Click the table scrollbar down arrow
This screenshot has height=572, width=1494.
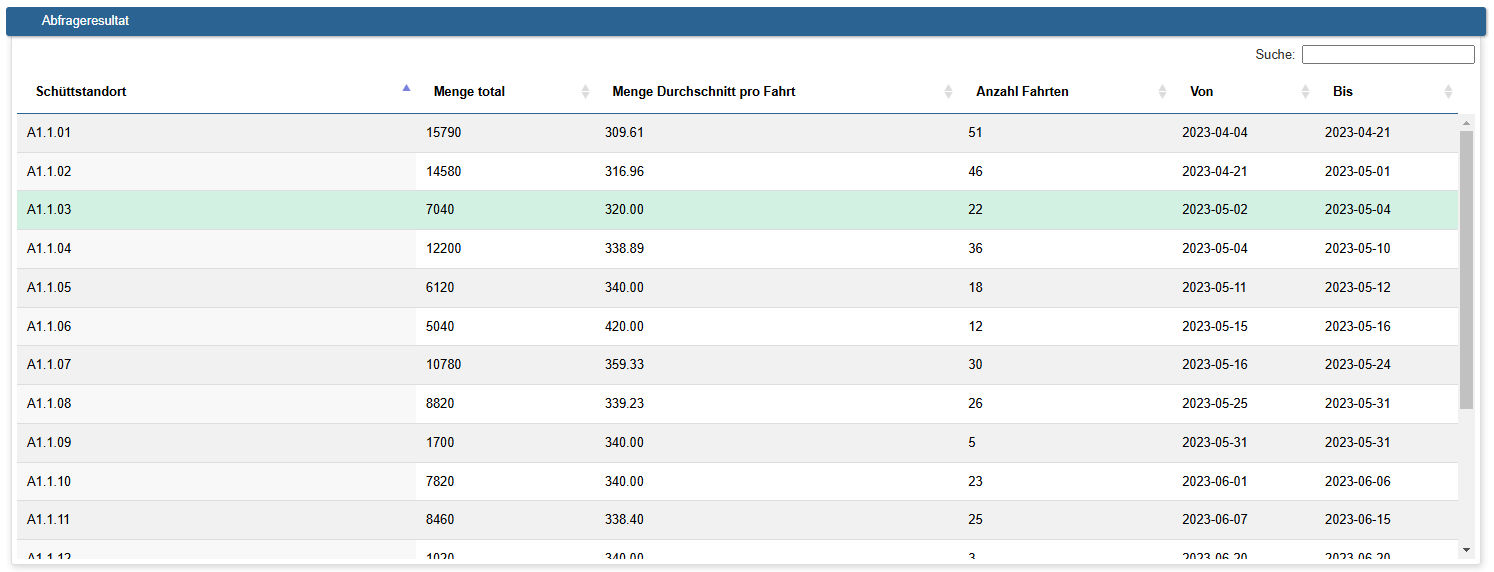tap(1466, 549)
